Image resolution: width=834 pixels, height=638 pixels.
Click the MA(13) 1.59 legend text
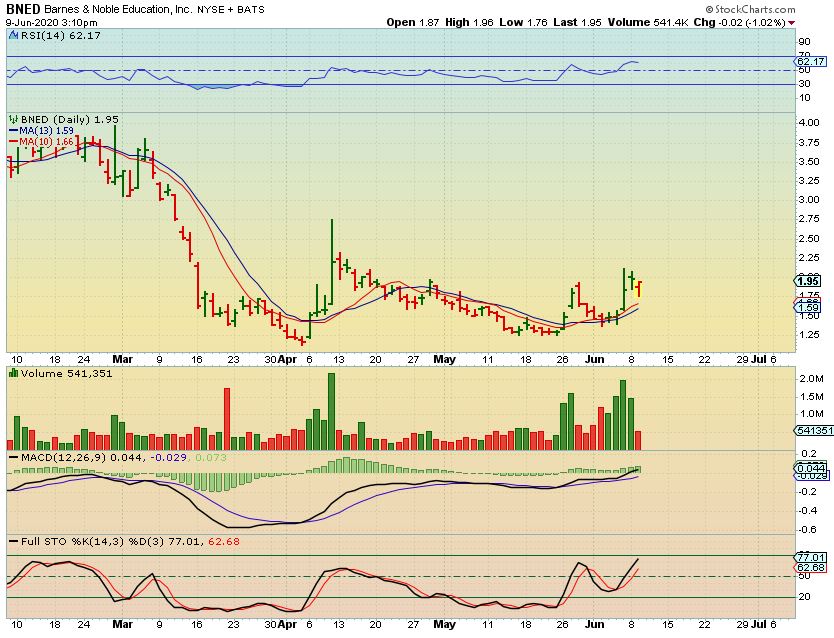tap(46, 131)
